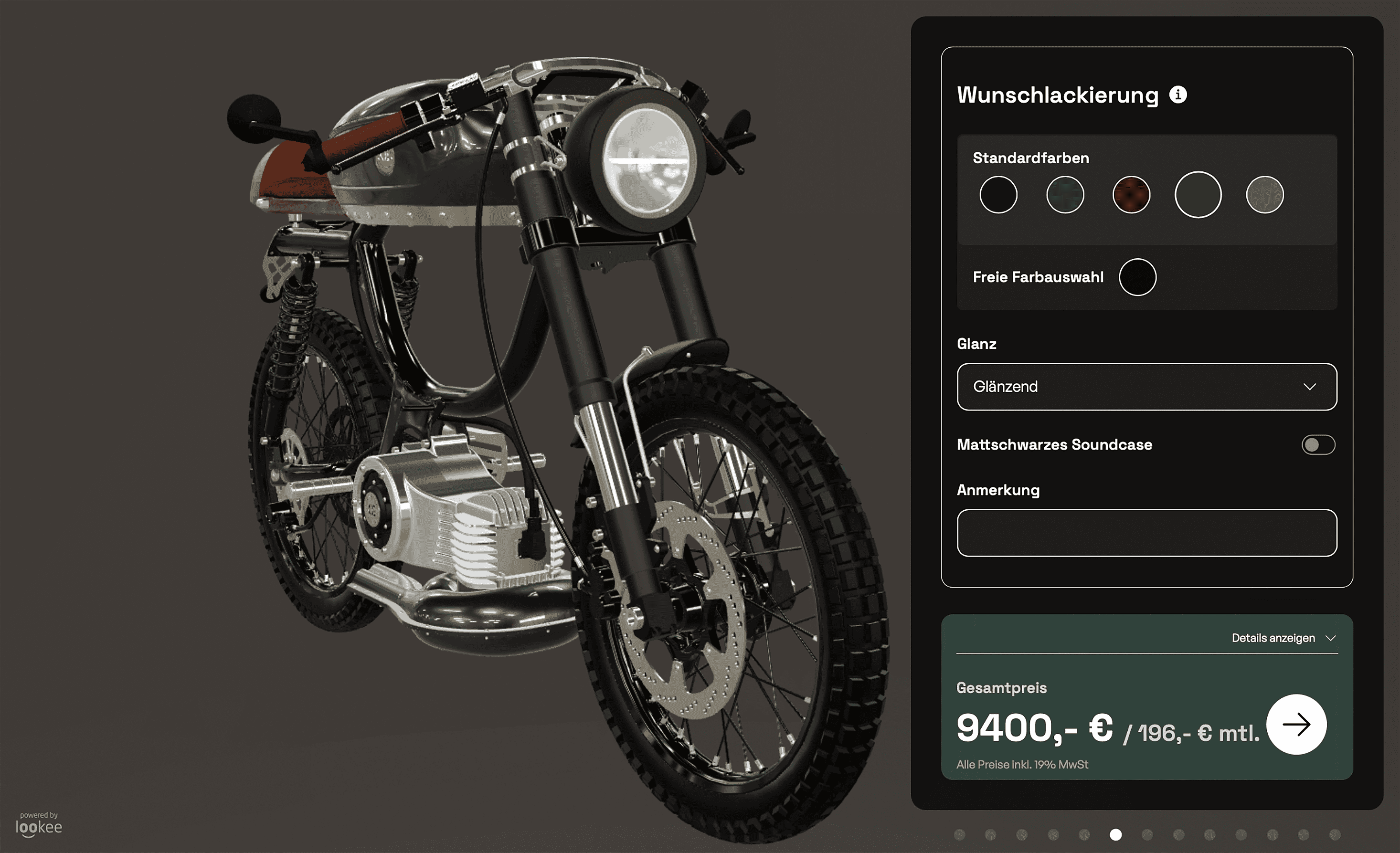Navigate to the step dot after the active one
1400x853 pixels.
(1147, 835)
